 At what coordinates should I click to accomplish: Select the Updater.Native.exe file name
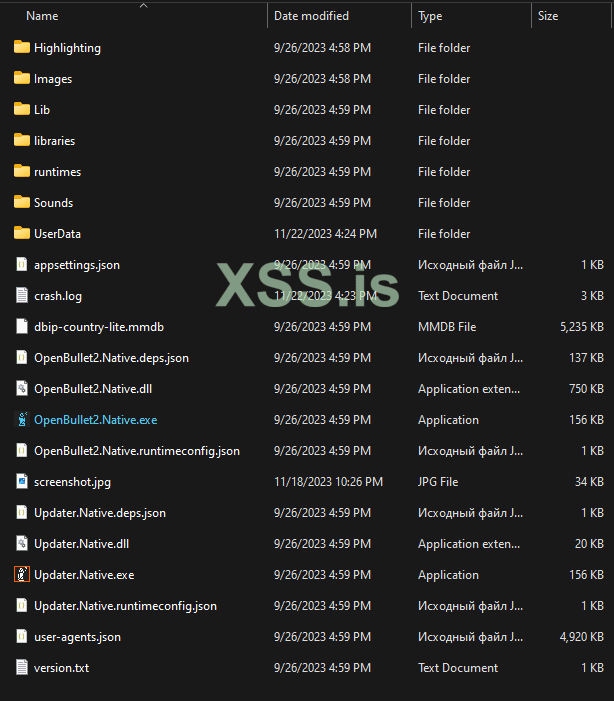84,575
